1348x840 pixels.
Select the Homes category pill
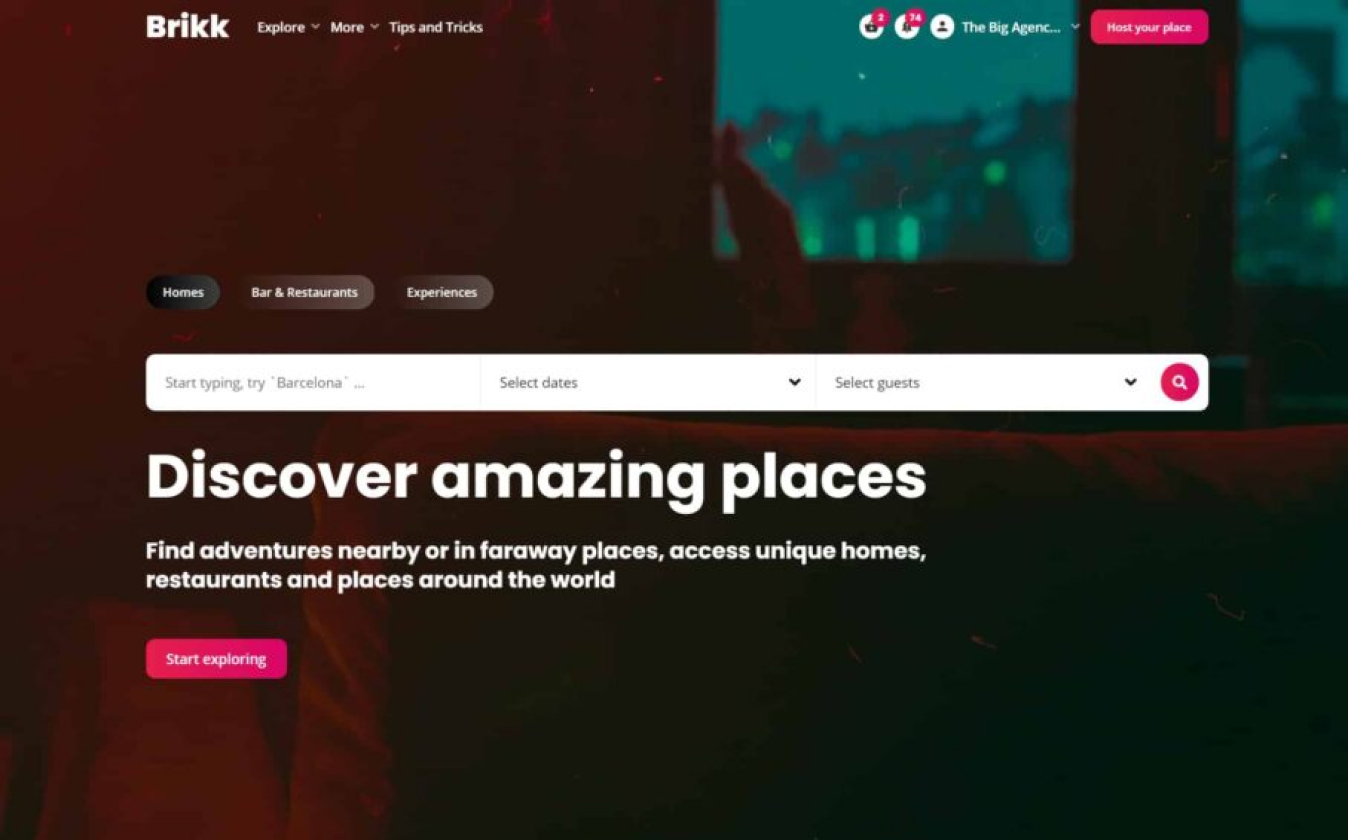tap(183, 292)
